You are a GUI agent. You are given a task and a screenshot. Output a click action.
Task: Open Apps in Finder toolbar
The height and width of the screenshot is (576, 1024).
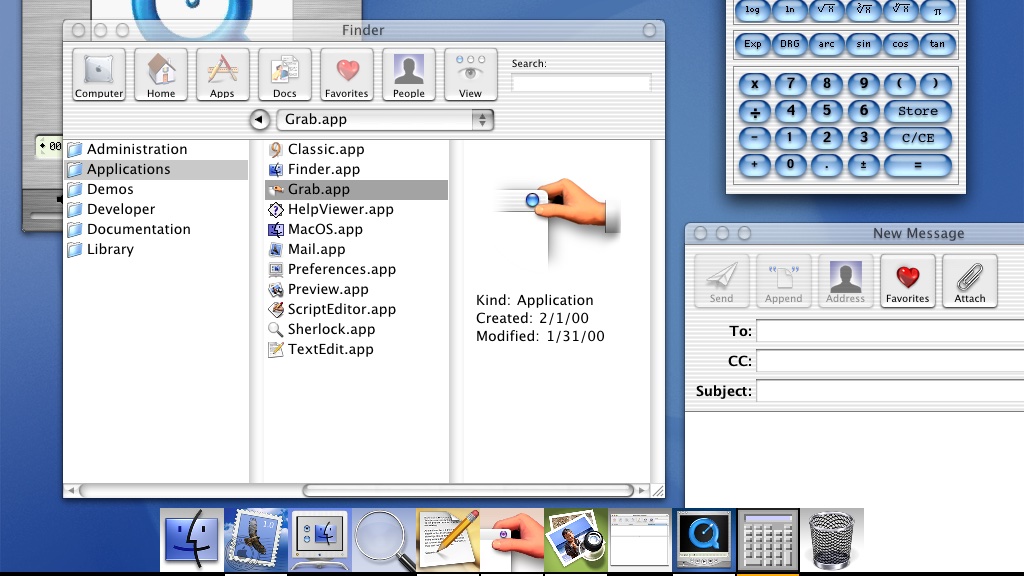point(222,74)
